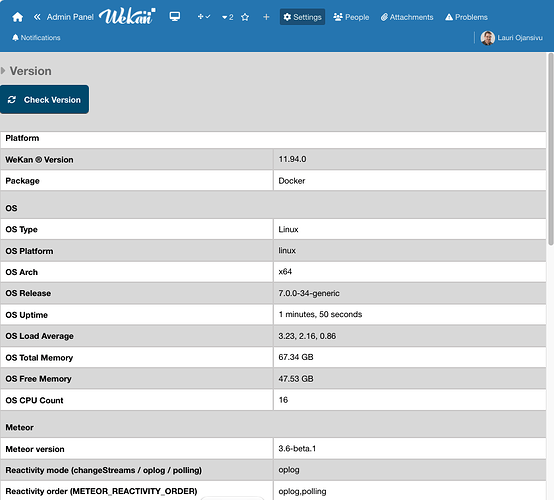The height and width of the screenshot is (500, 554).
Task: Click the WeKan ® Version label
Action: tap(39, 160)
